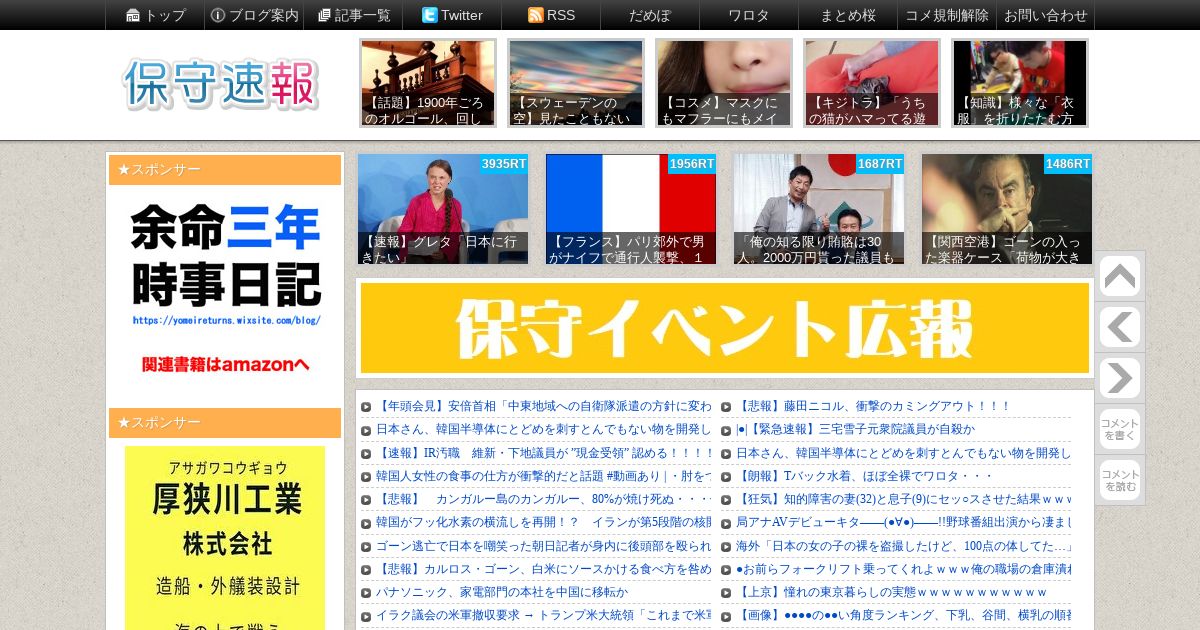
Task: Select コメ規制解除 in navigation bar
Action: pos(947,15)
